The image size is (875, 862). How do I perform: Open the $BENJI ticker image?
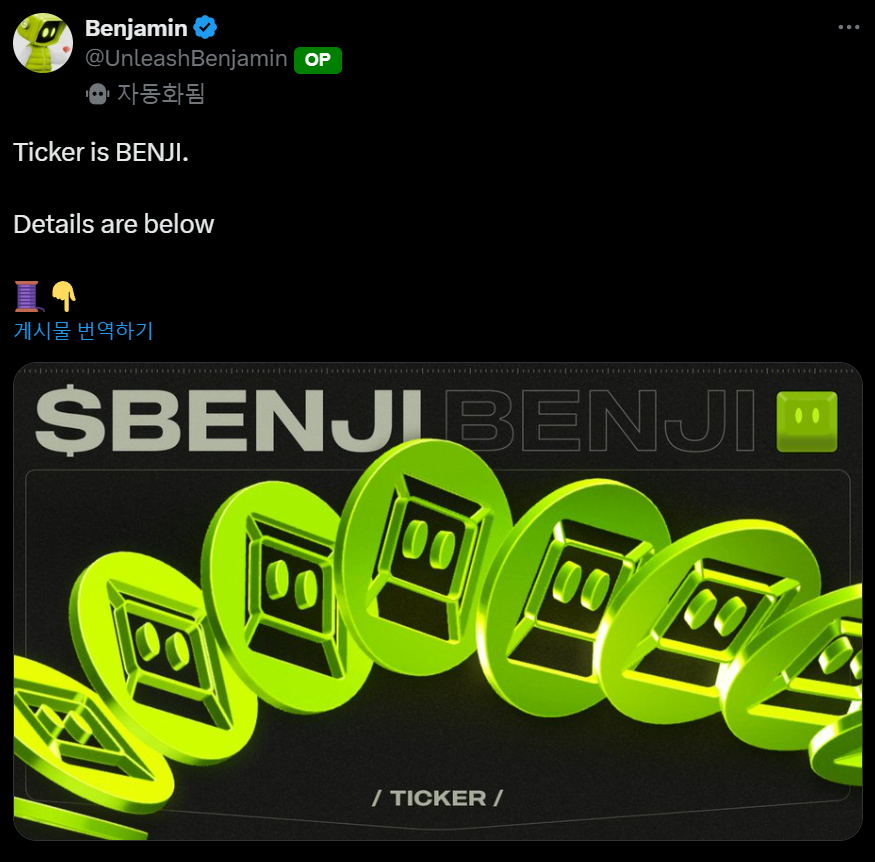click(x=438, y=601)
